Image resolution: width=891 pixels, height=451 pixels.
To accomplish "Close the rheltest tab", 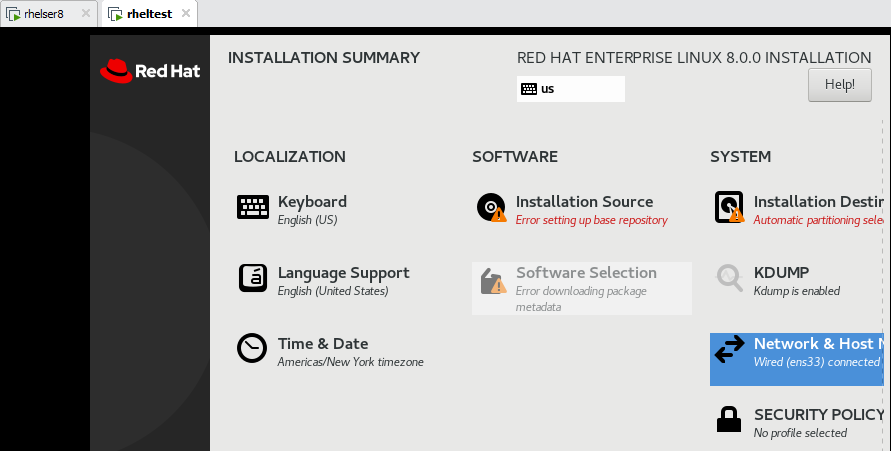I will coord(186,13).
